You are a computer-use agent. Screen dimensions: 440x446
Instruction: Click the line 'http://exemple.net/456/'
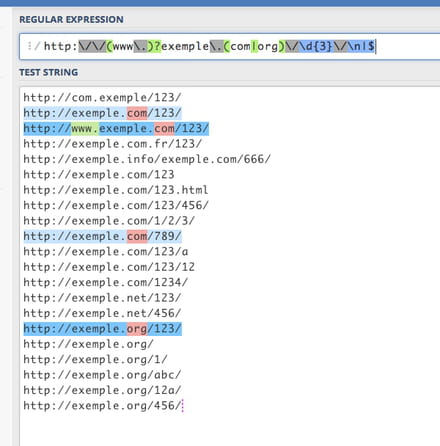pyautogui.click(x=102, y=313)
